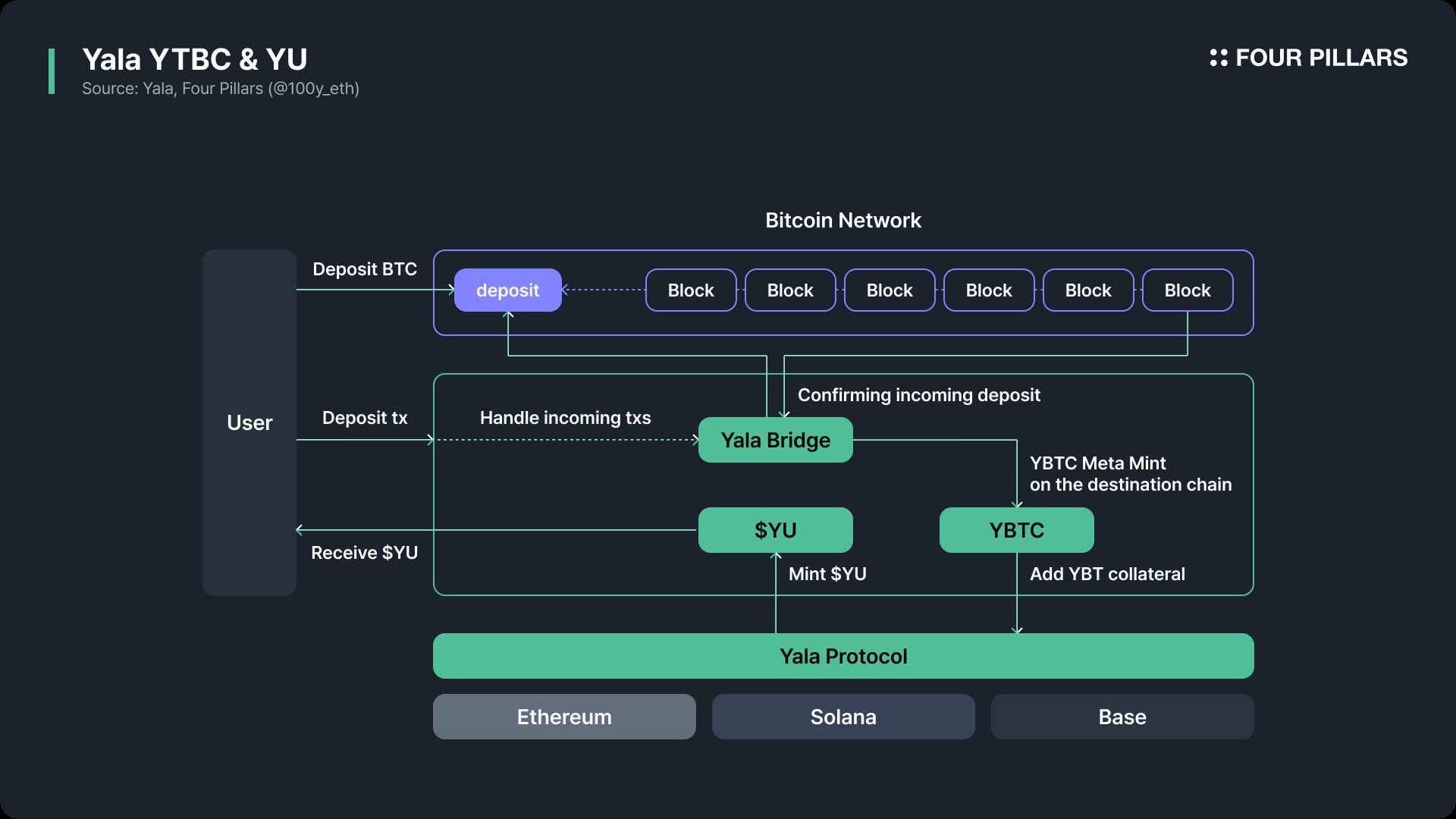Click the source attribution line
Viewport: 1456px width, 819px height.
coord(221,89)
